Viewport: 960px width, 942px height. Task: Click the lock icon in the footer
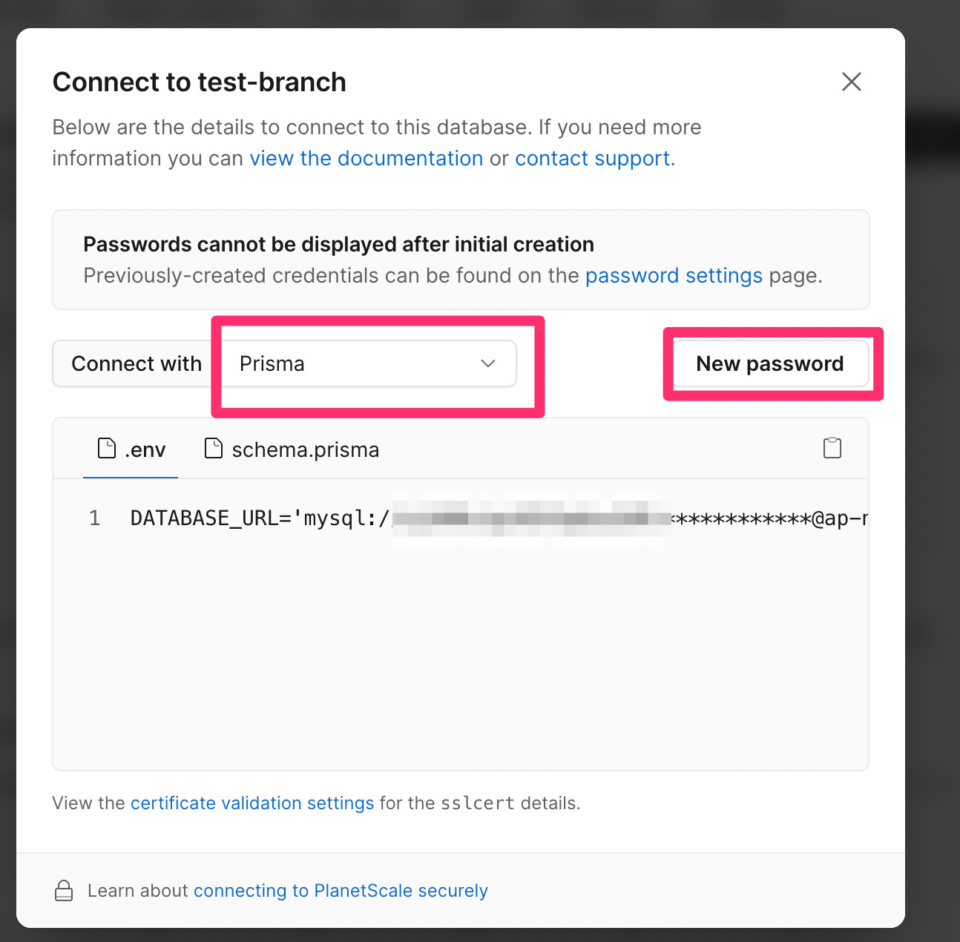coord(64,891)
